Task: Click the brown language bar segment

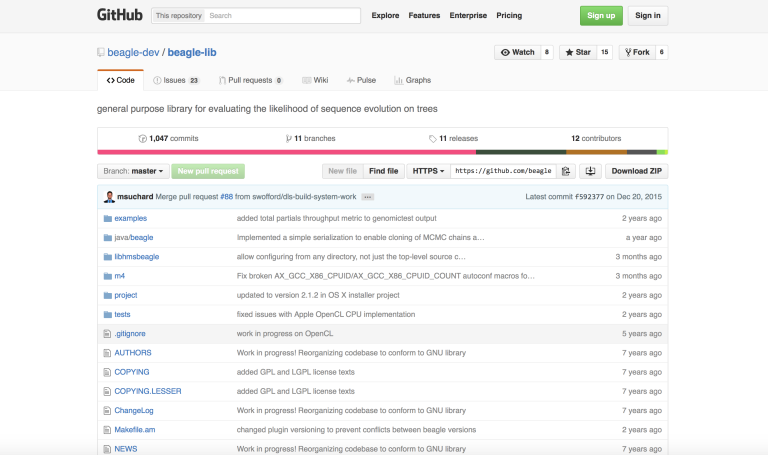Action: pyautogui.click(x=597, y=152)
